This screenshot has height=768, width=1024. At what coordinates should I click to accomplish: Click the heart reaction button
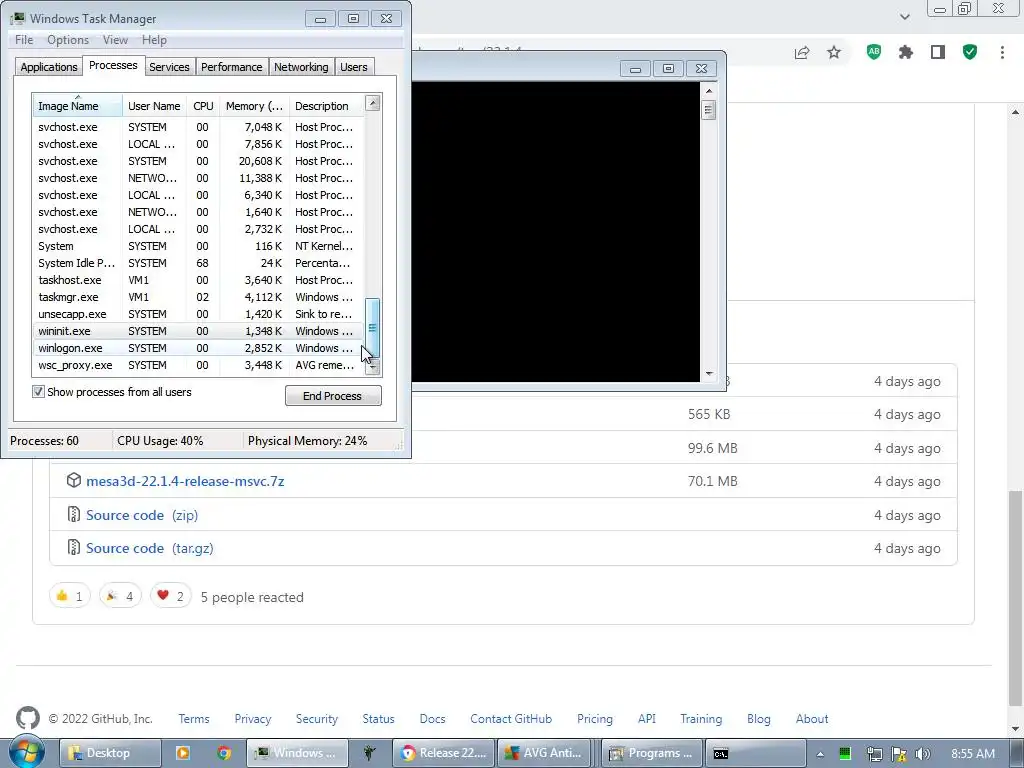click(170, 596)
